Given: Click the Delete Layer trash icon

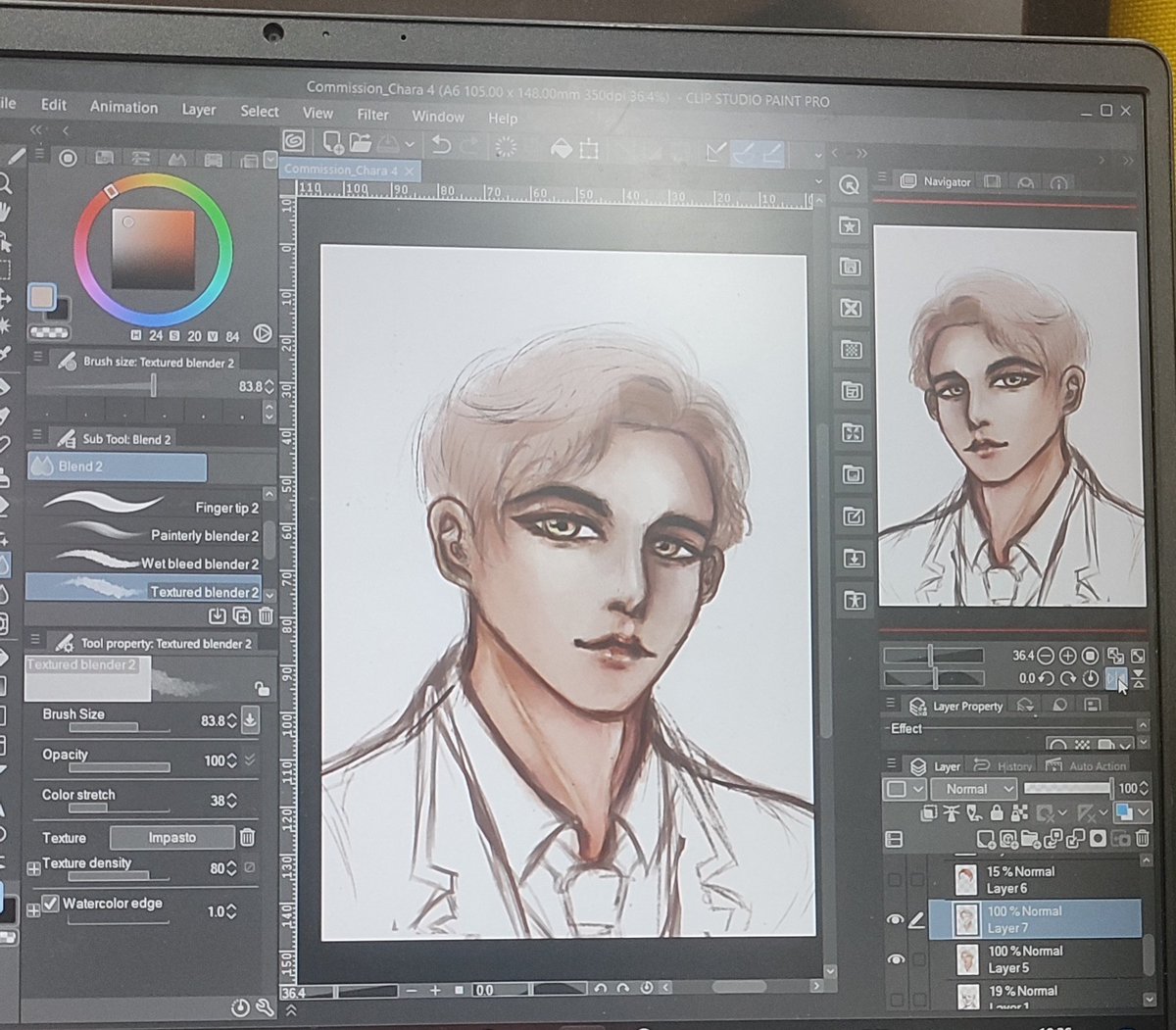Looking at the screenshot, I should point(1142,839).
